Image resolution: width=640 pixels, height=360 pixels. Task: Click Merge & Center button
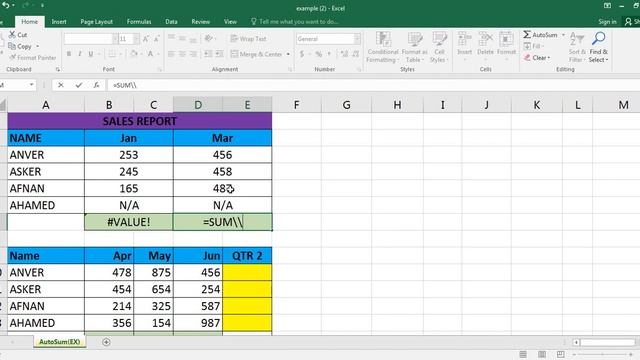coord(256,54)
